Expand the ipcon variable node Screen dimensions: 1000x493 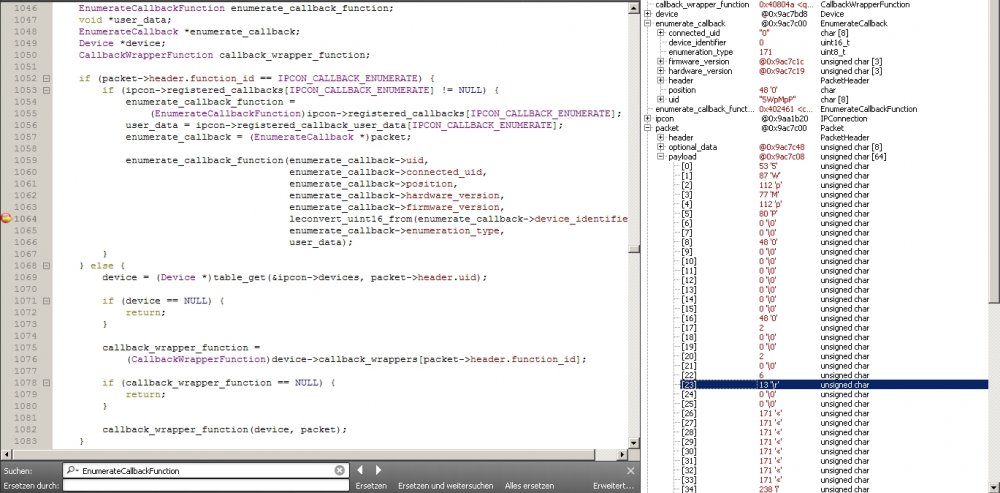pos(649,118)
